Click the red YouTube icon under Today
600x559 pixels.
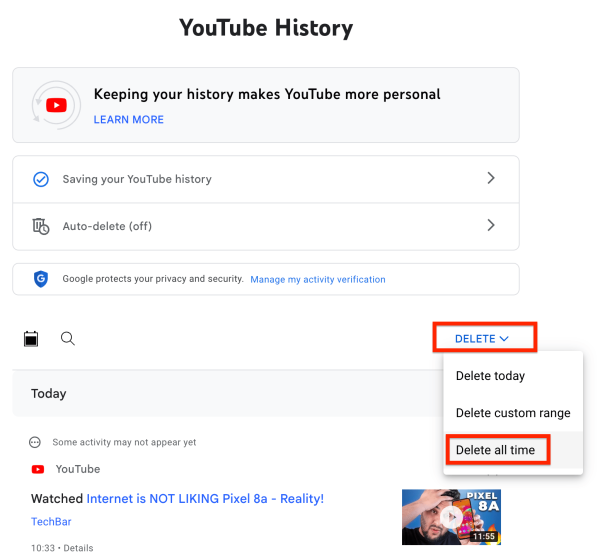[38, 469]
